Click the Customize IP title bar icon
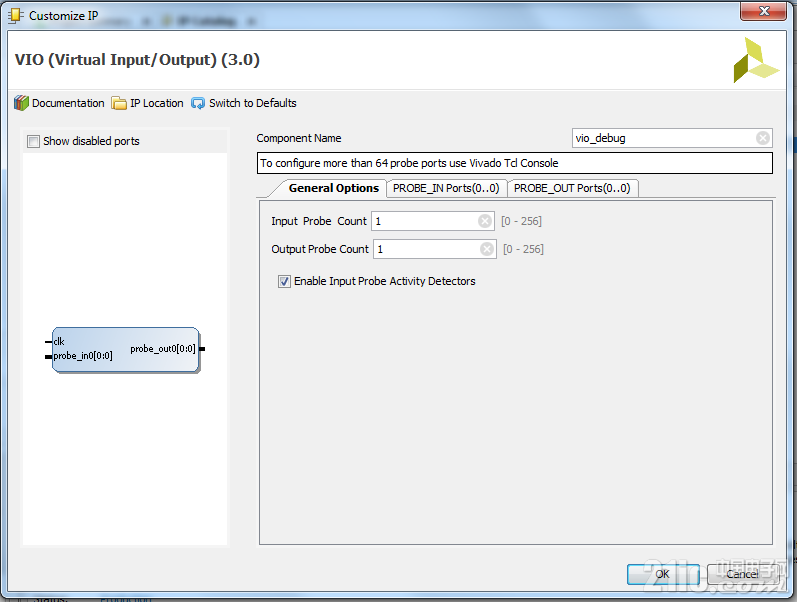Viewport: 797px width, 602px height. coord(16,16)
